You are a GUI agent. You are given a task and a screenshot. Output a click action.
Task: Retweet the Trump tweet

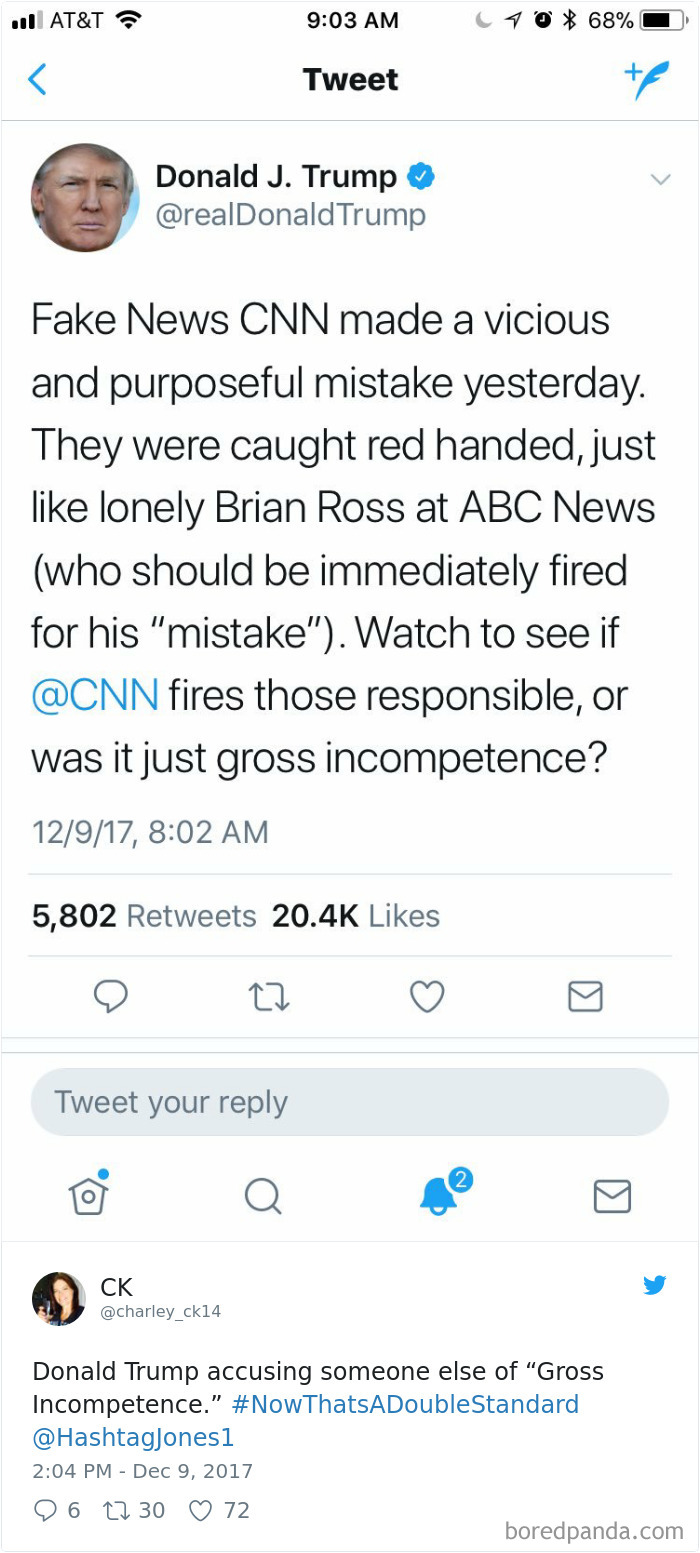[x=269, y=996]
